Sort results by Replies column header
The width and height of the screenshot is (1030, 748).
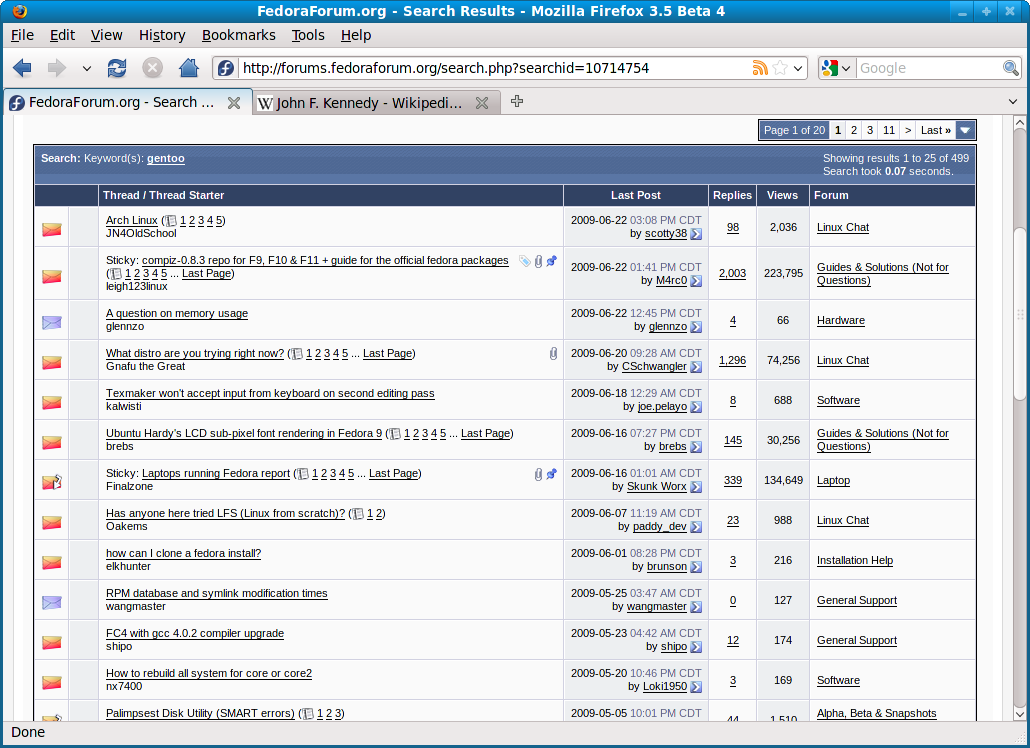(732, 195)
